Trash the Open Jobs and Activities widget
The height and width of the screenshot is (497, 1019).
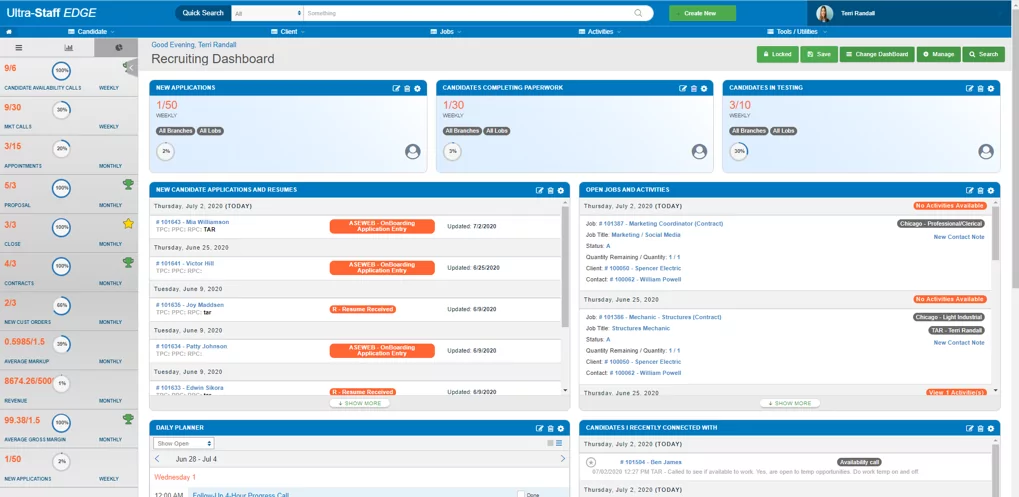[x=981, y=190]
